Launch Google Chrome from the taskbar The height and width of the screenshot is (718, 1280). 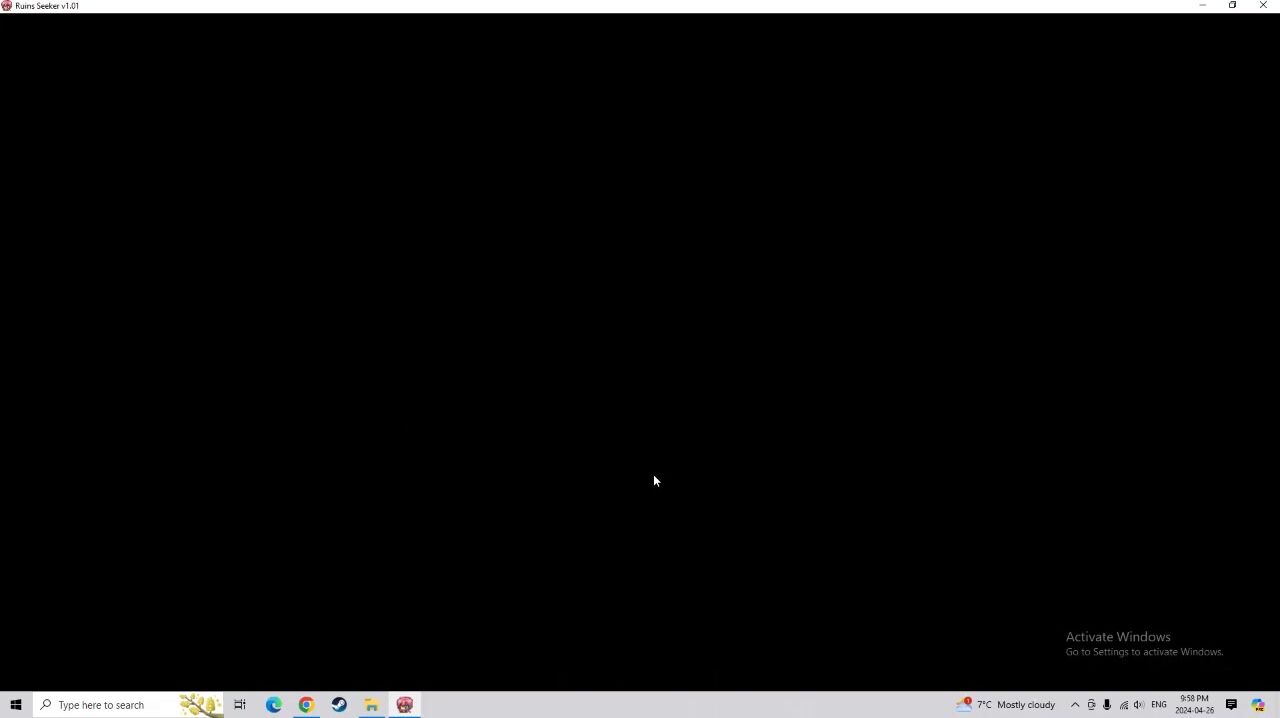coord(306,705)
